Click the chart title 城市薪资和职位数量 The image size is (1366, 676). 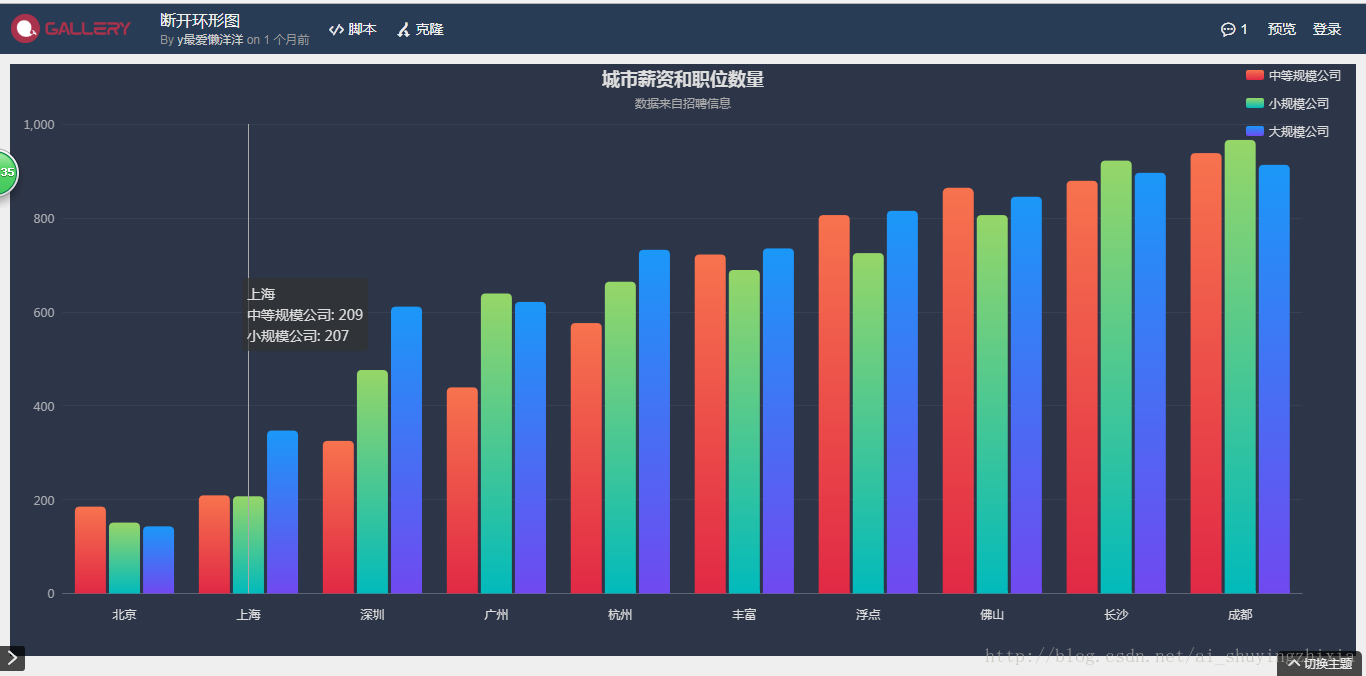pyautogui.click(x=682, y=79)
